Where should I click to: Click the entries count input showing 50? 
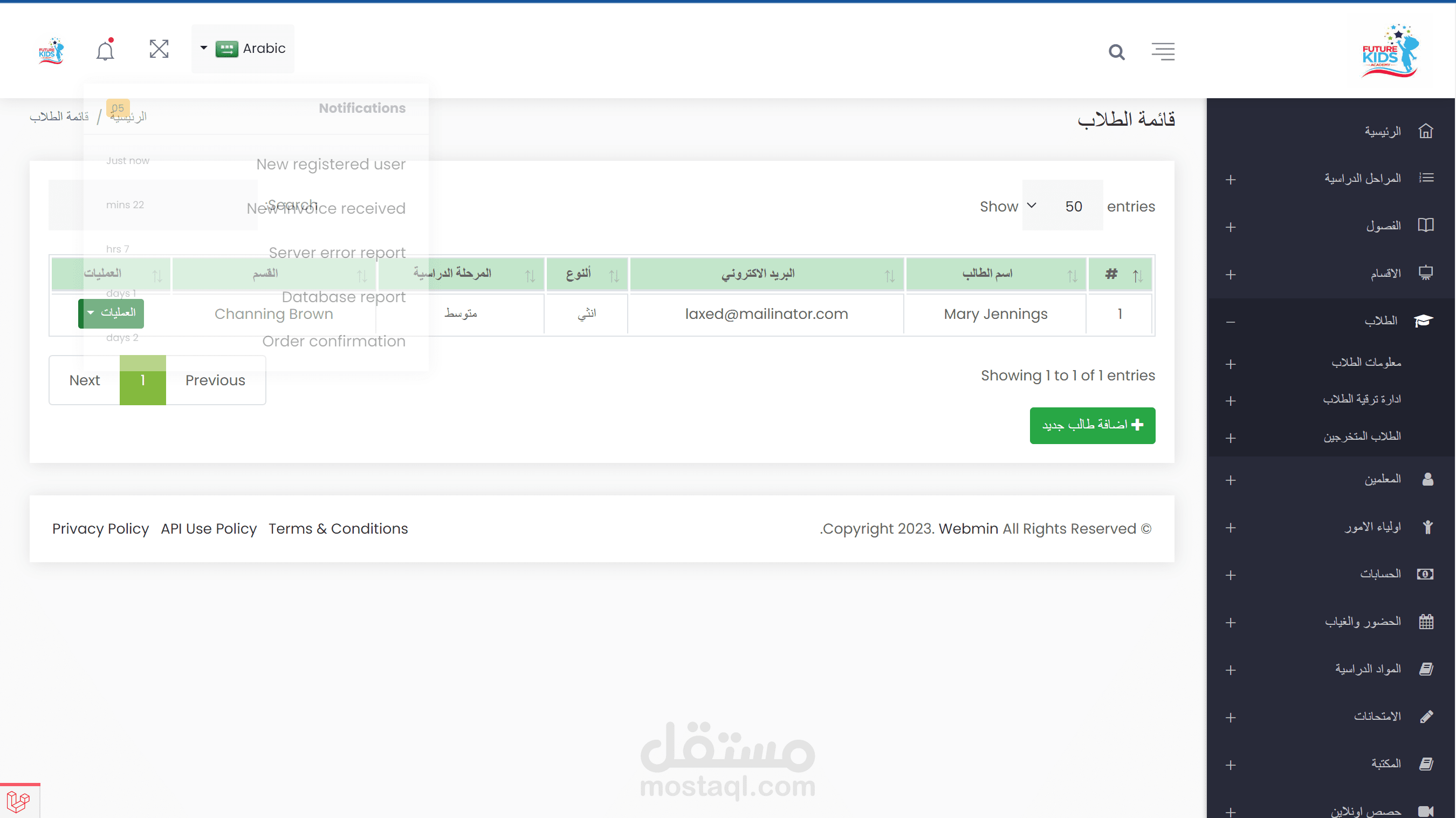pos(1073,206)
